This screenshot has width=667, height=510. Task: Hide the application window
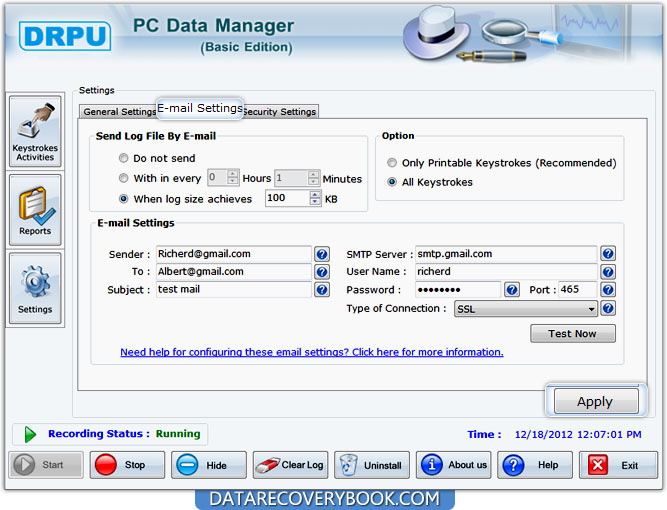point(209,465)
